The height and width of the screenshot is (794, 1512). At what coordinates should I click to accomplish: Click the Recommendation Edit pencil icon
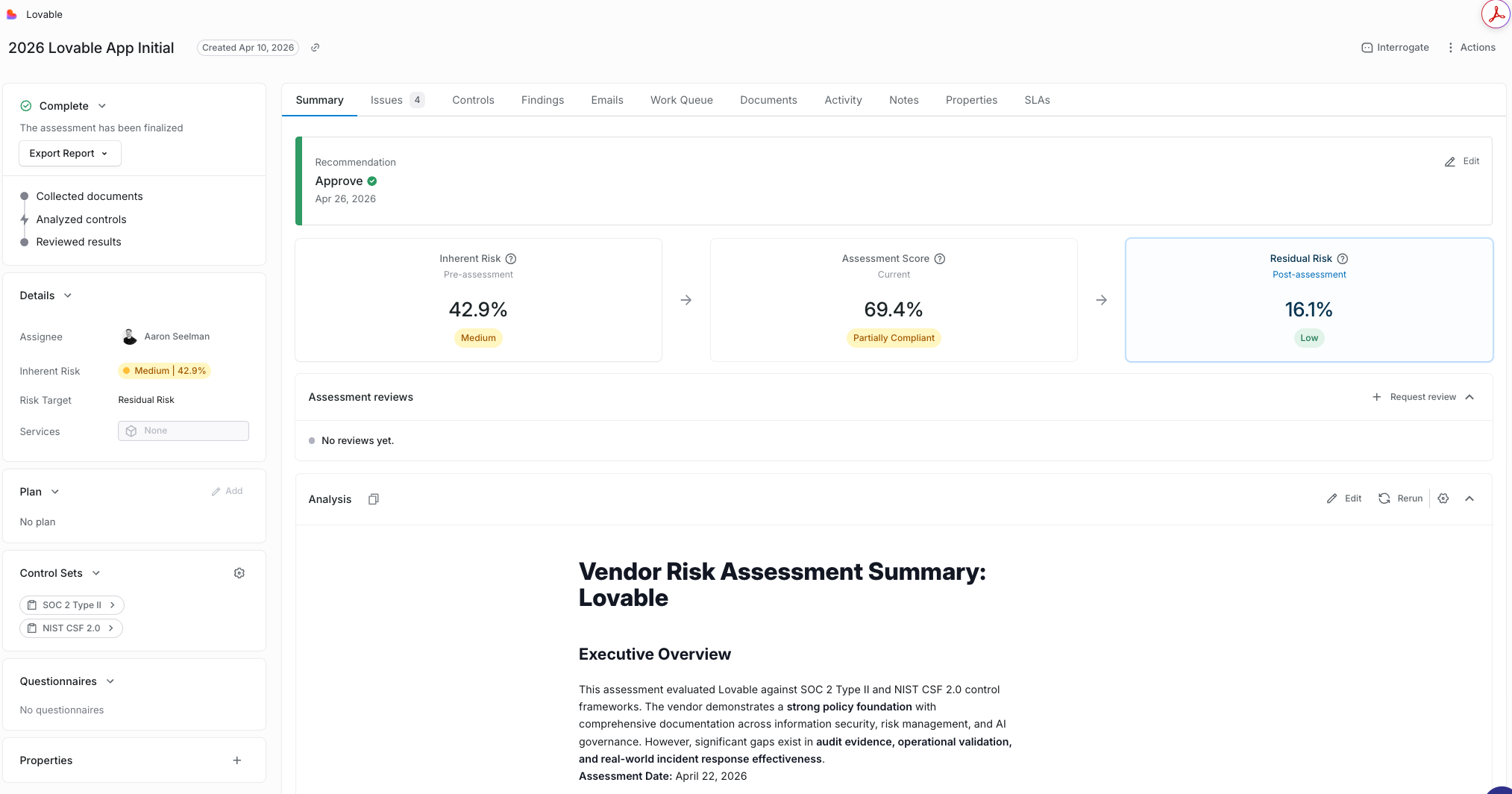click(1450, 162)
